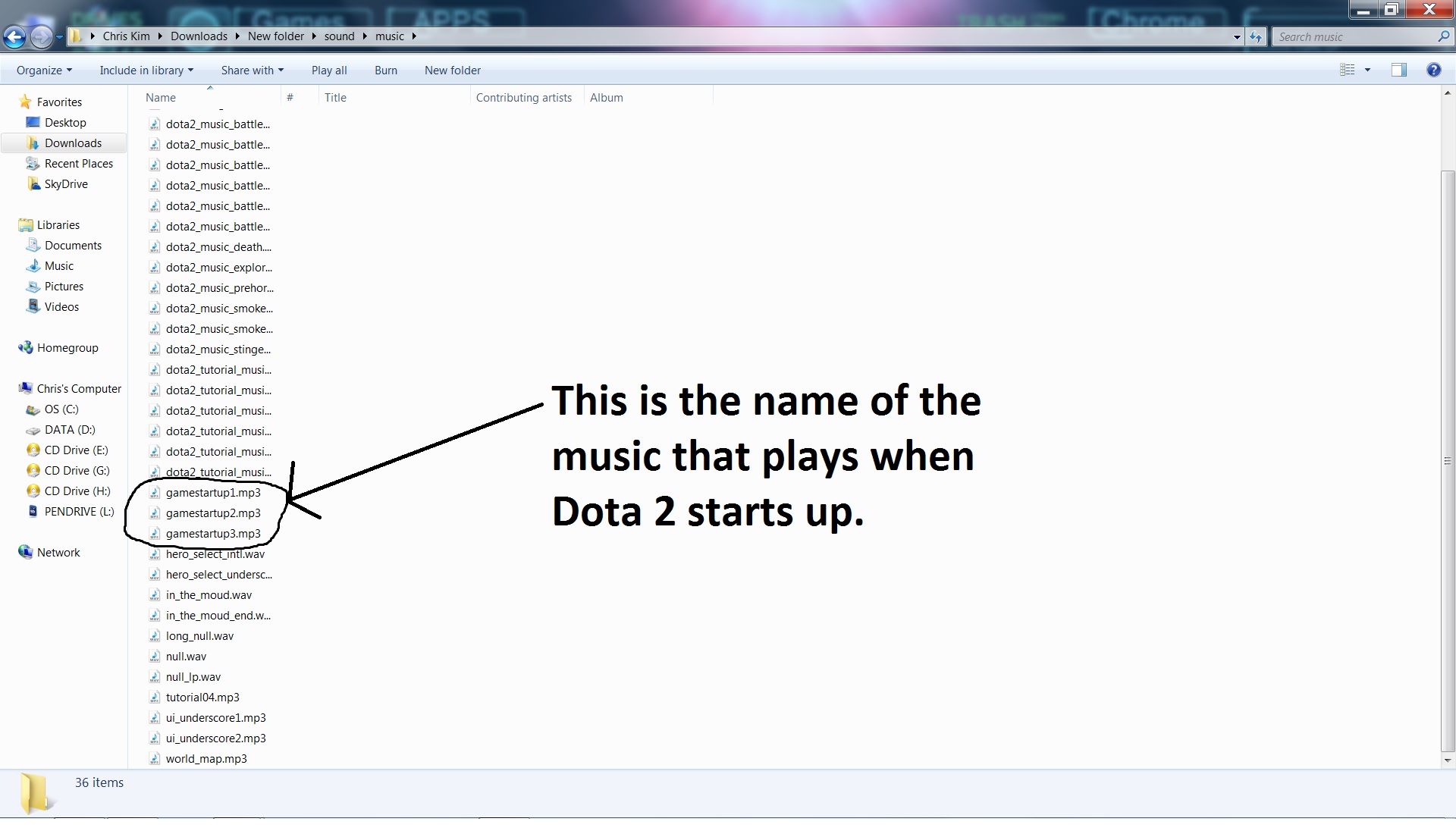Click the refresh icon beside address bar
1456x834 pixels.
(x=1256, y=36)
